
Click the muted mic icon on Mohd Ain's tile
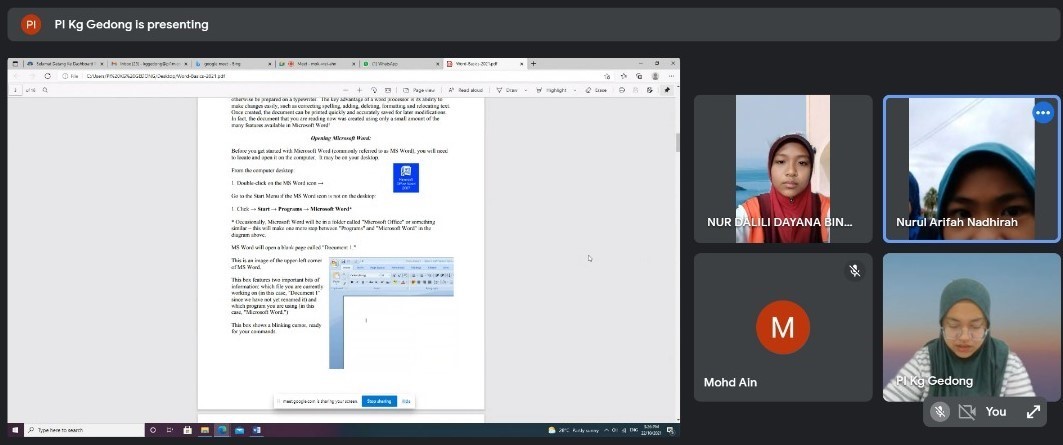pyautogui.click(x=854, y=270)
